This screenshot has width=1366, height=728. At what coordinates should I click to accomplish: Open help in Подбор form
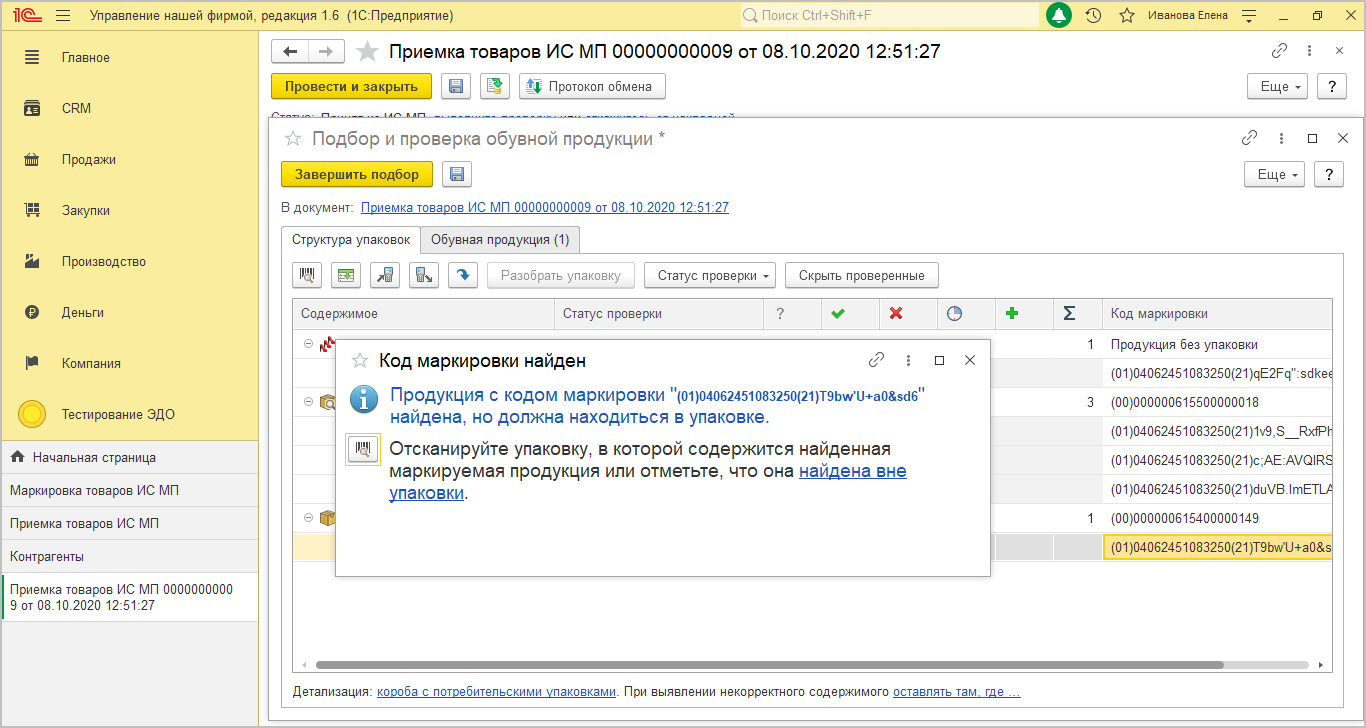[1328, 175]
